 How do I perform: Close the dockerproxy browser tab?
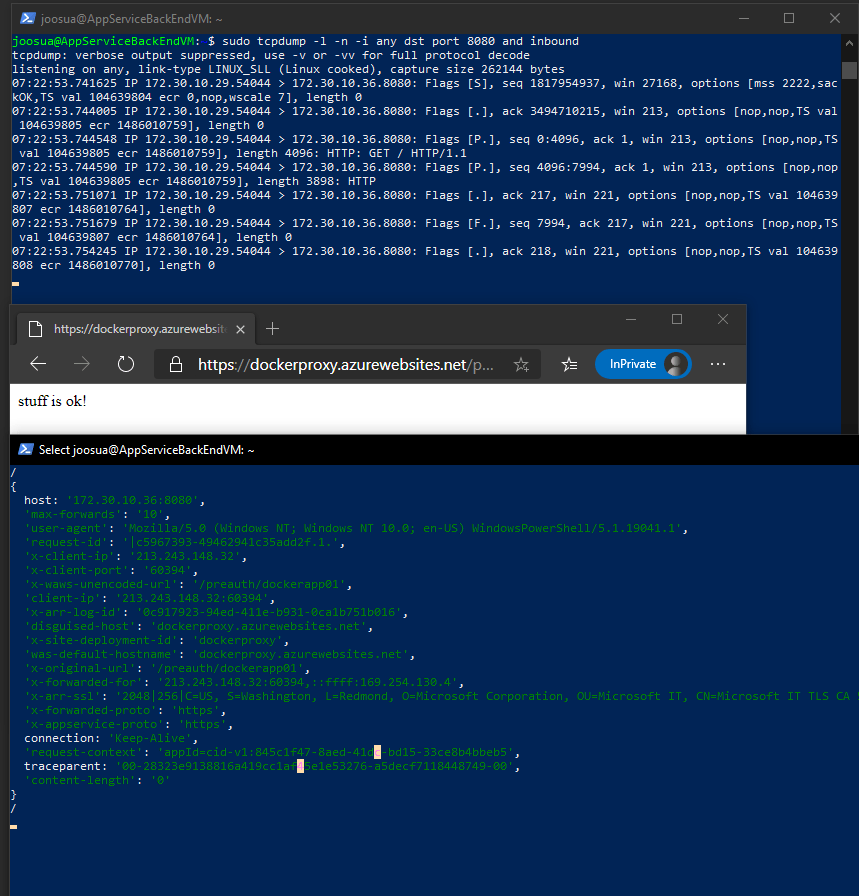[x=242, y=329]
